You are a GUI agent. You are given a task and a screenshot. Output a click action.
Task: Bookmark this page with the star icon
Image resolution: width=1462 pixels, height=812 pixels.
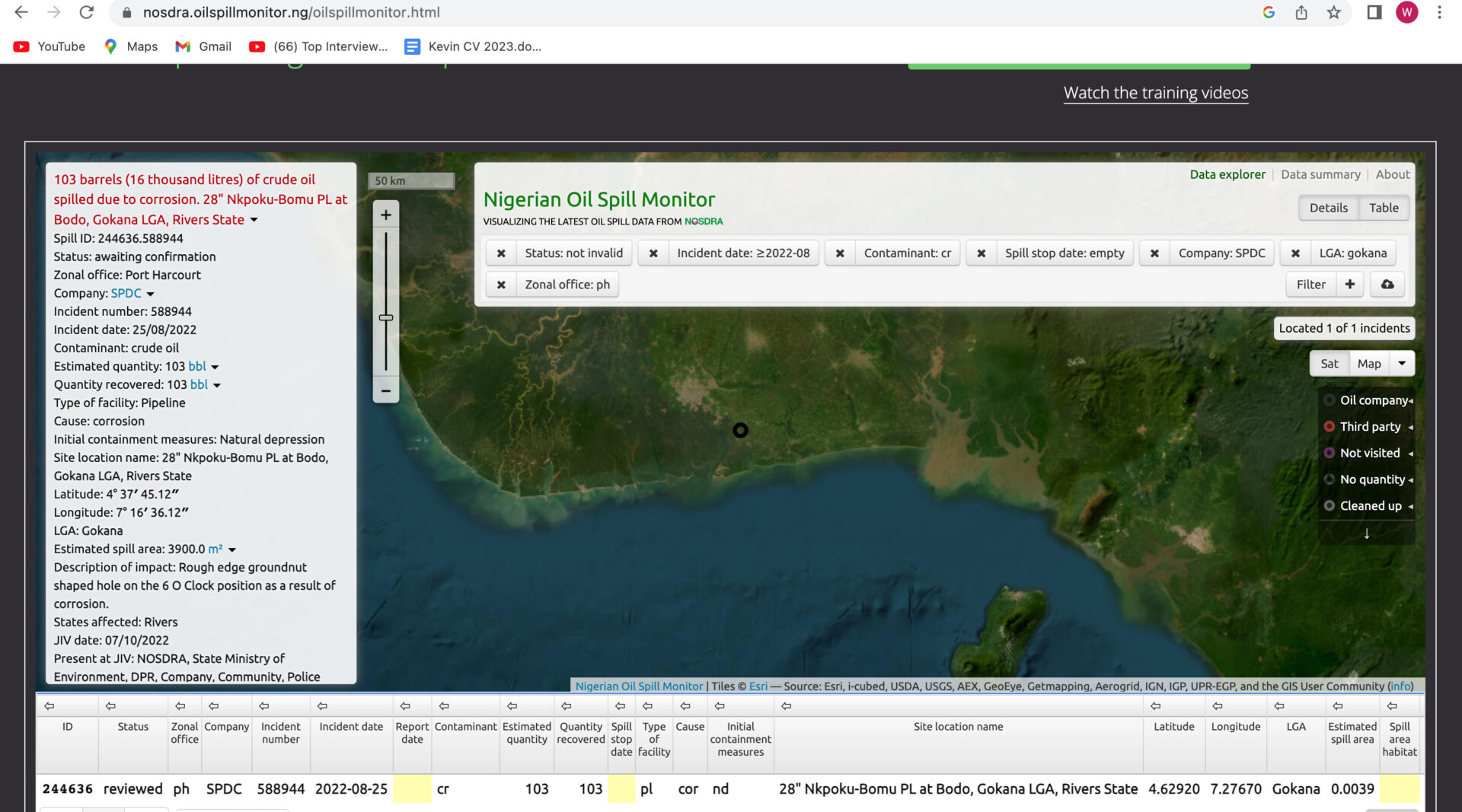click(1333, 12)
